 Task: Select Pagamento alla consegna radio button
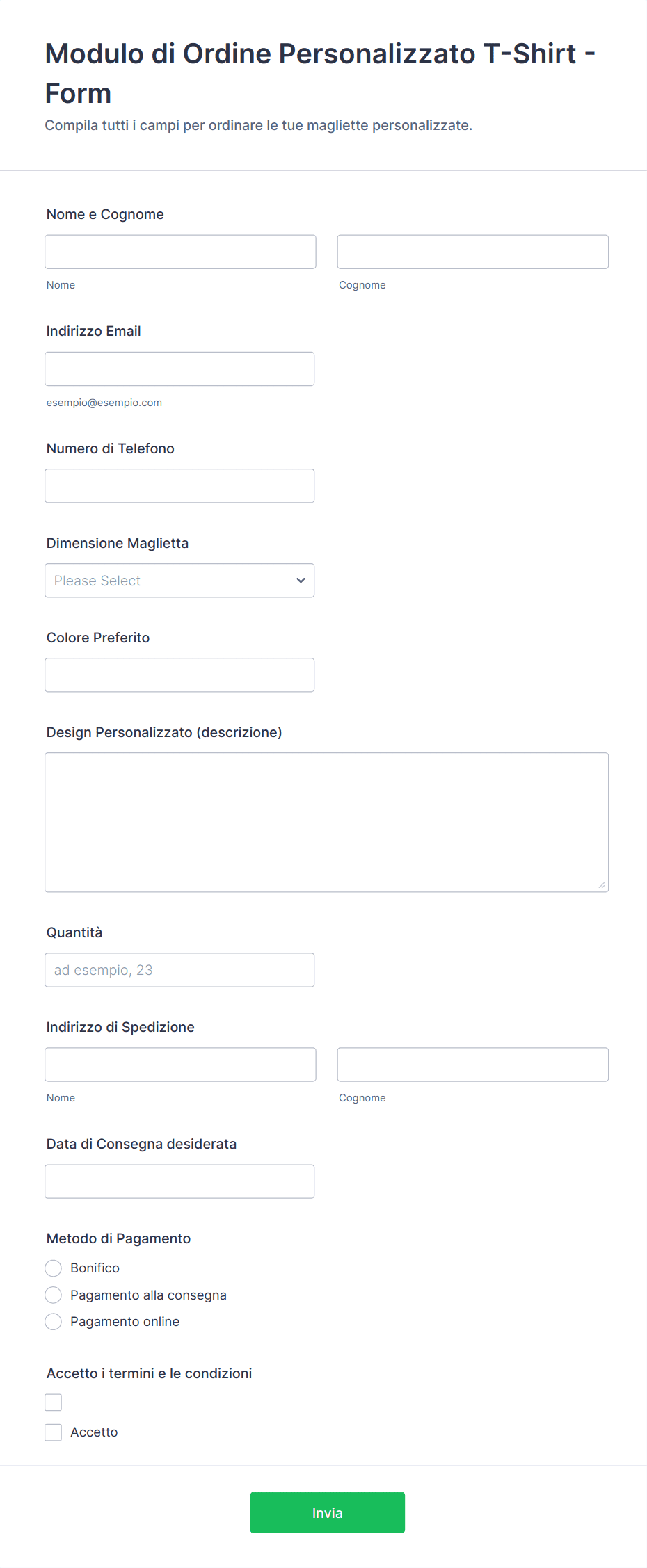tap(54, 1295)
